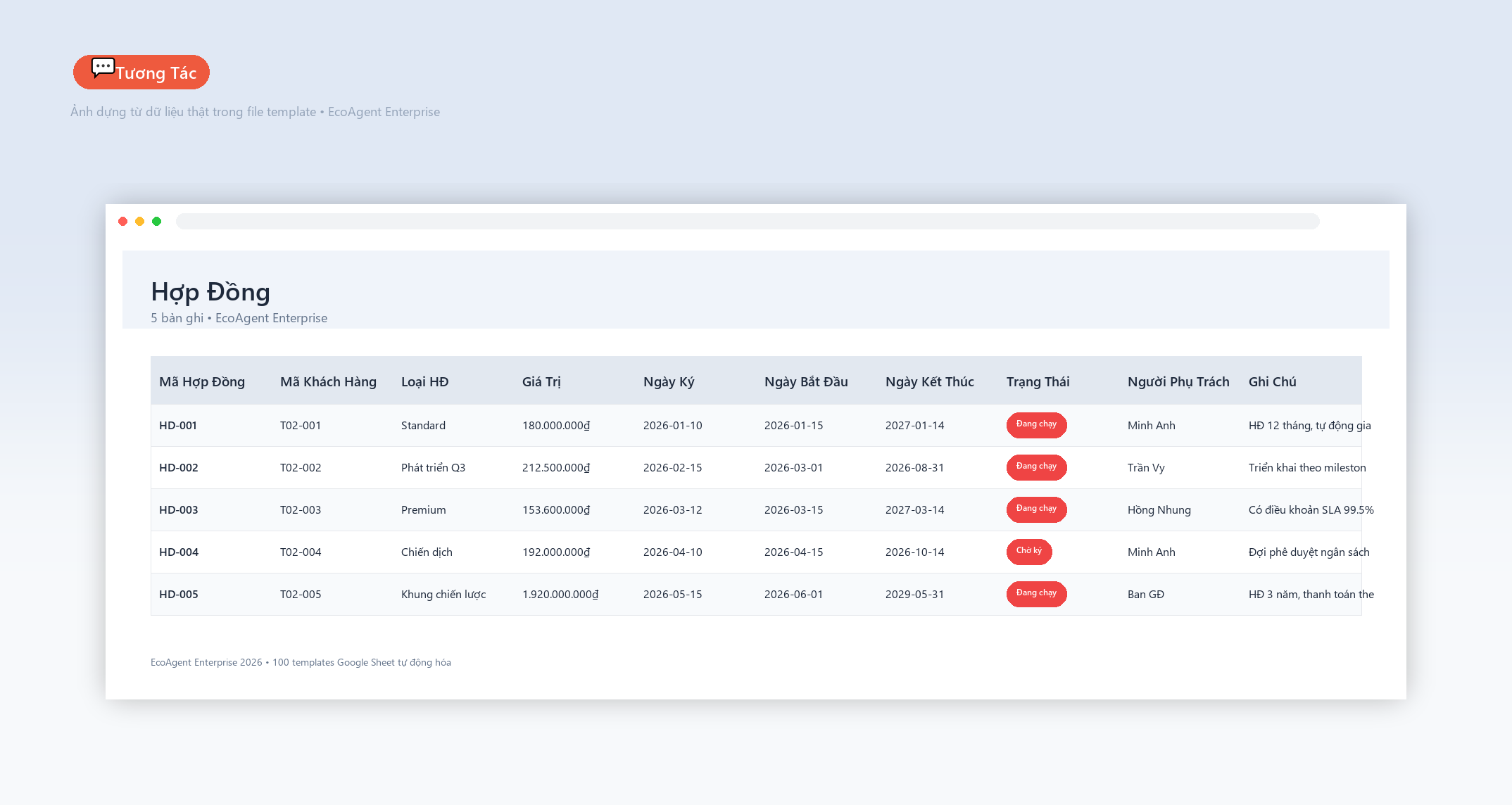Select the Mã Khách Hàng column header
Image resolution: width=1512 pixels, height=805 pixels.
pyautogui.click(x=328, y=382)
